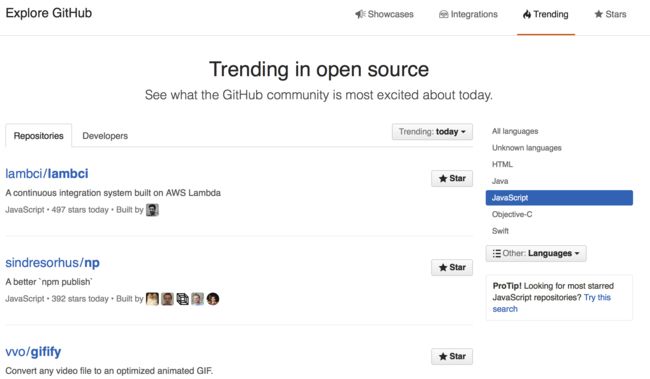The height and width of the screenshot is (379, 650).
Task: Follow the 'Try this search' link
Action: point(551,303)
